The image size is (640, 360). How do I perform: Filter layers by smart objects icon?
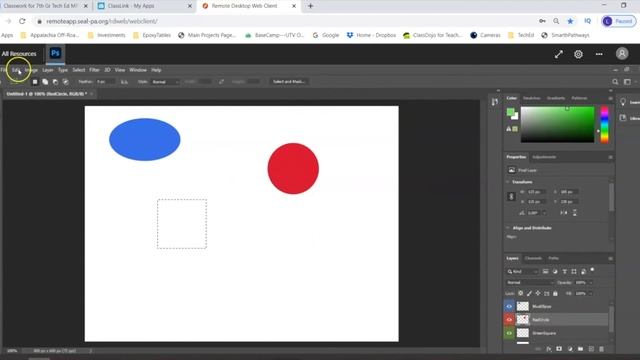click(583, 271)
